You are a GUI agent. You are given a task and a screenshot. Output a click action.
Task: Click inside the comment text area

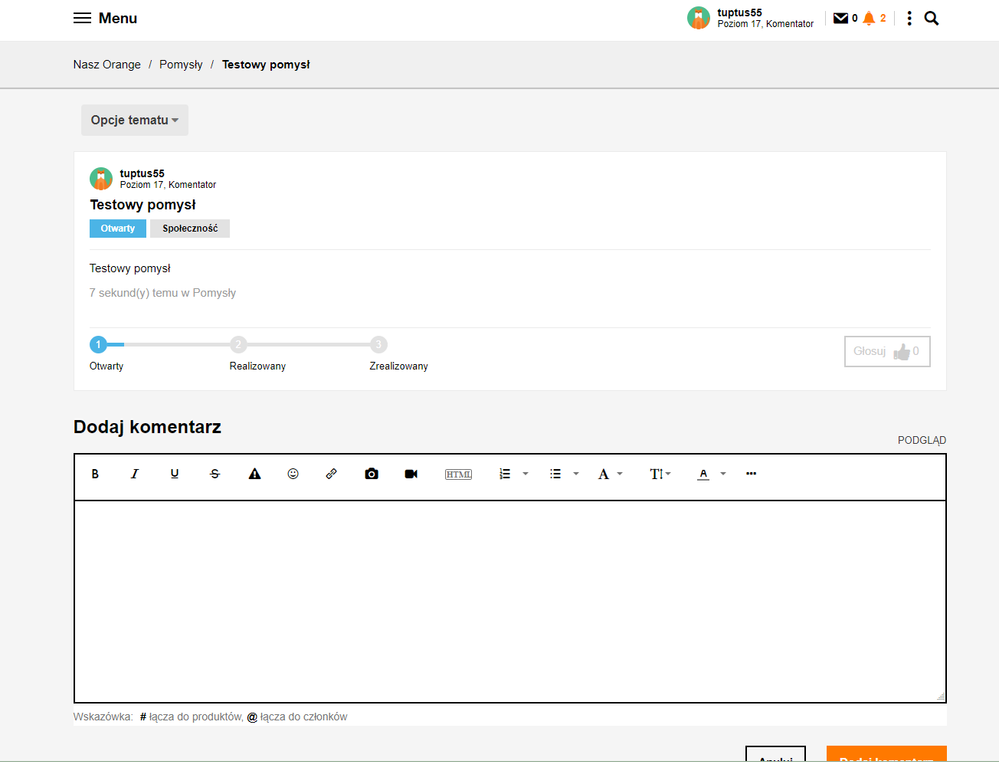click(x=509, y=600)
